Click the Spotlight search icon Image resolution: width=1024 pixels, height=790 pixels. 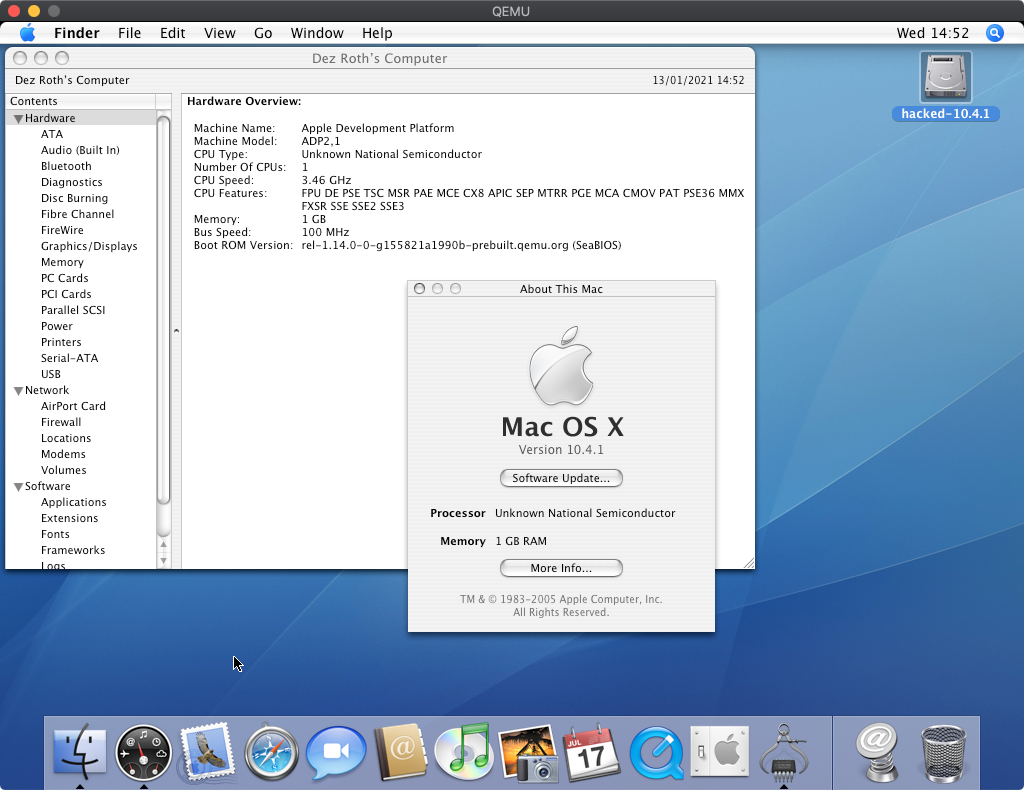tap(995, 33)
